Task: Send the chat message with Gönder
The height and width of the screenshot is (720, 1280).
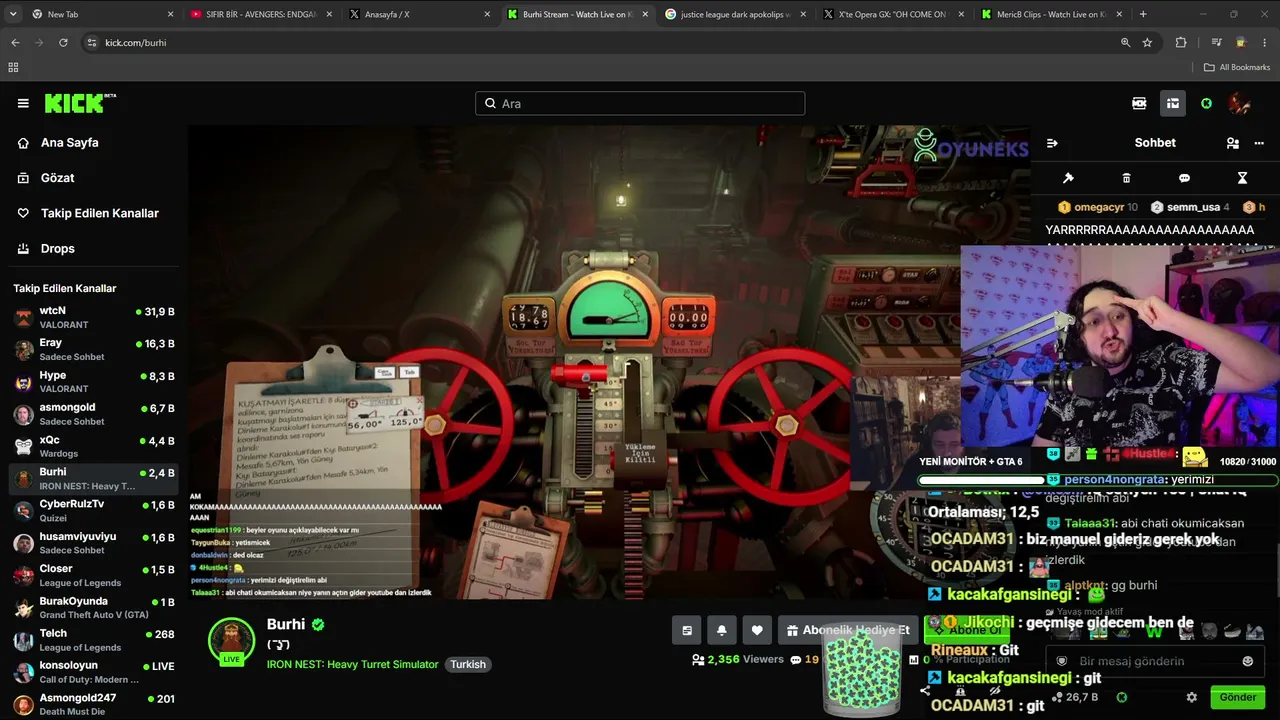Action: pyautogui.click(x=1237, y=697)
